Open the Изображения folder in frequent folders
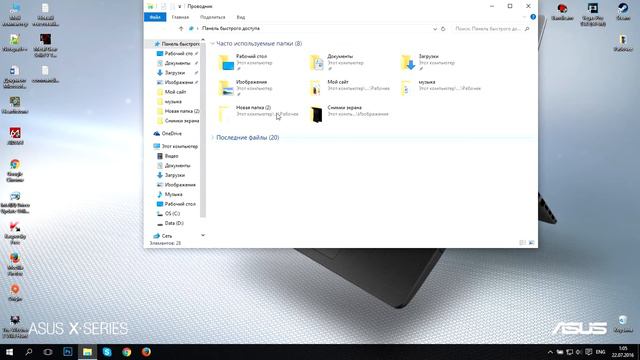The width and height of the screenshot is (640, 360). click(245, 88)
